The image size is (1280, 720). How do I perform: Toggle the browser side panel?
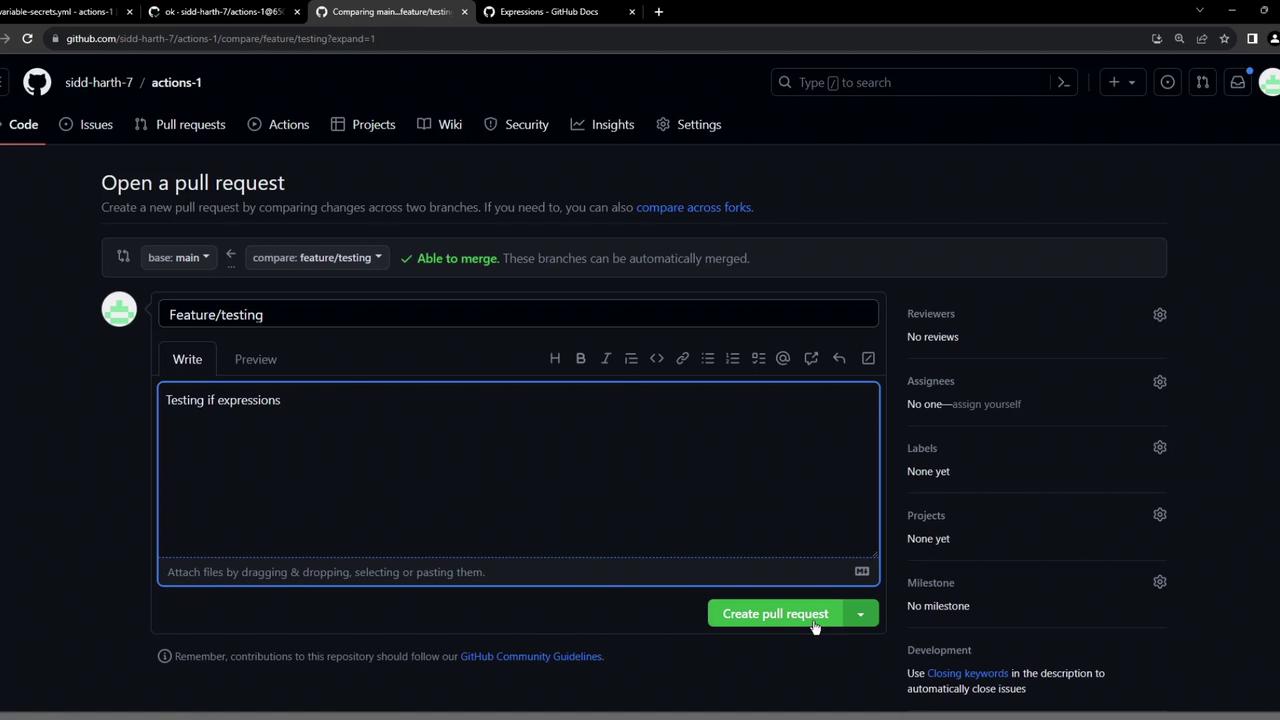coord(1252,39)
